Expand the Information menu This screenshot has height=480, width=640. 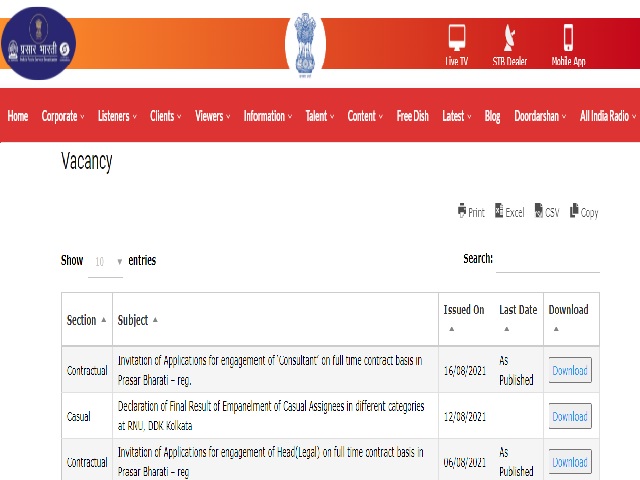268,116
